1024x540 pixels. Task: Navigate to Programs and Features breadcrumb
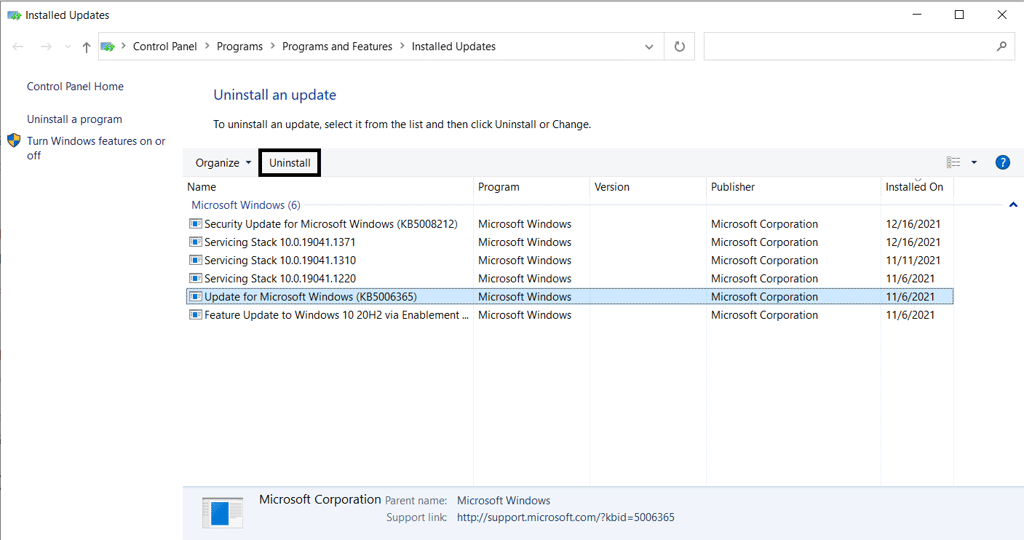click(x=337, y=46)
